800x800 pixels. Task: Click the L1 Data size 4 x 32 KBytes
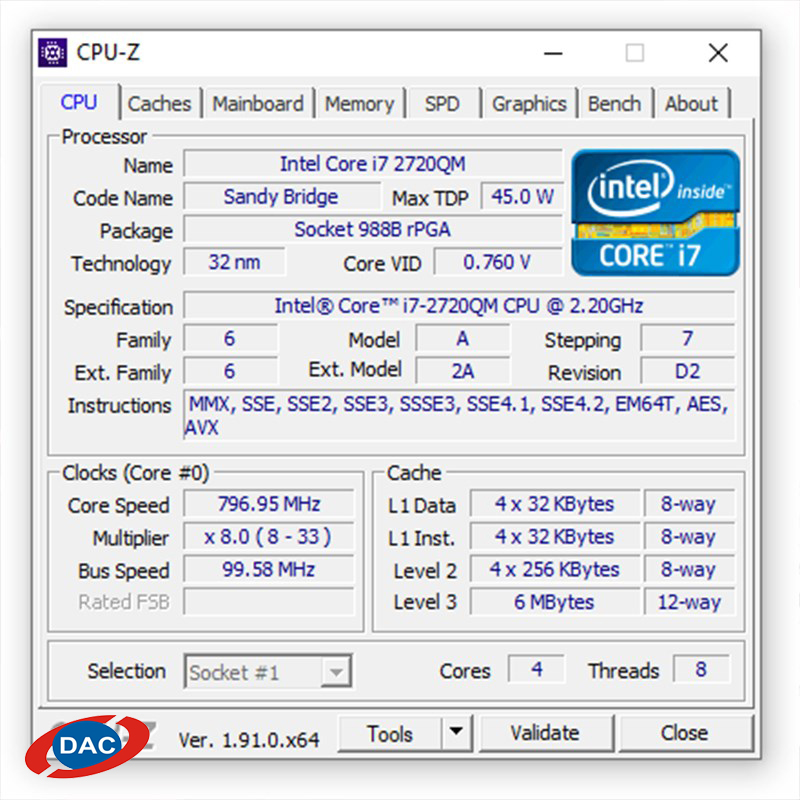pyautogui.click(x=555, y=504)
